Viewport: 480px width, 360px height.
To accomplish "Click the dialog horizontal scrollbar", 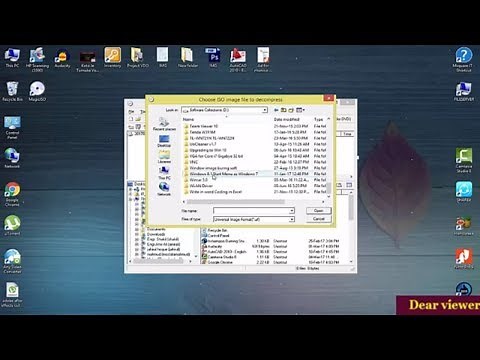I will pyautogui.click(x=235, y=202).
